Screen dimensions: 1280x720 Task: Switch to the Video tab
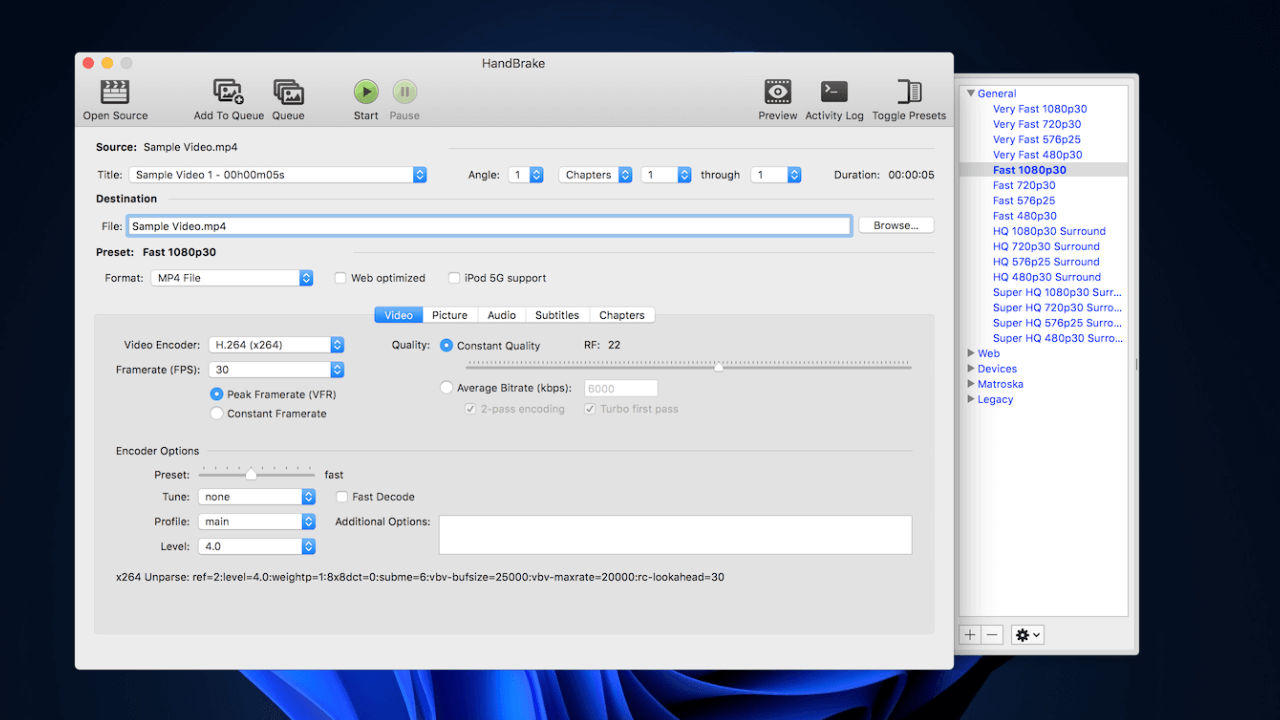point(398,315)
